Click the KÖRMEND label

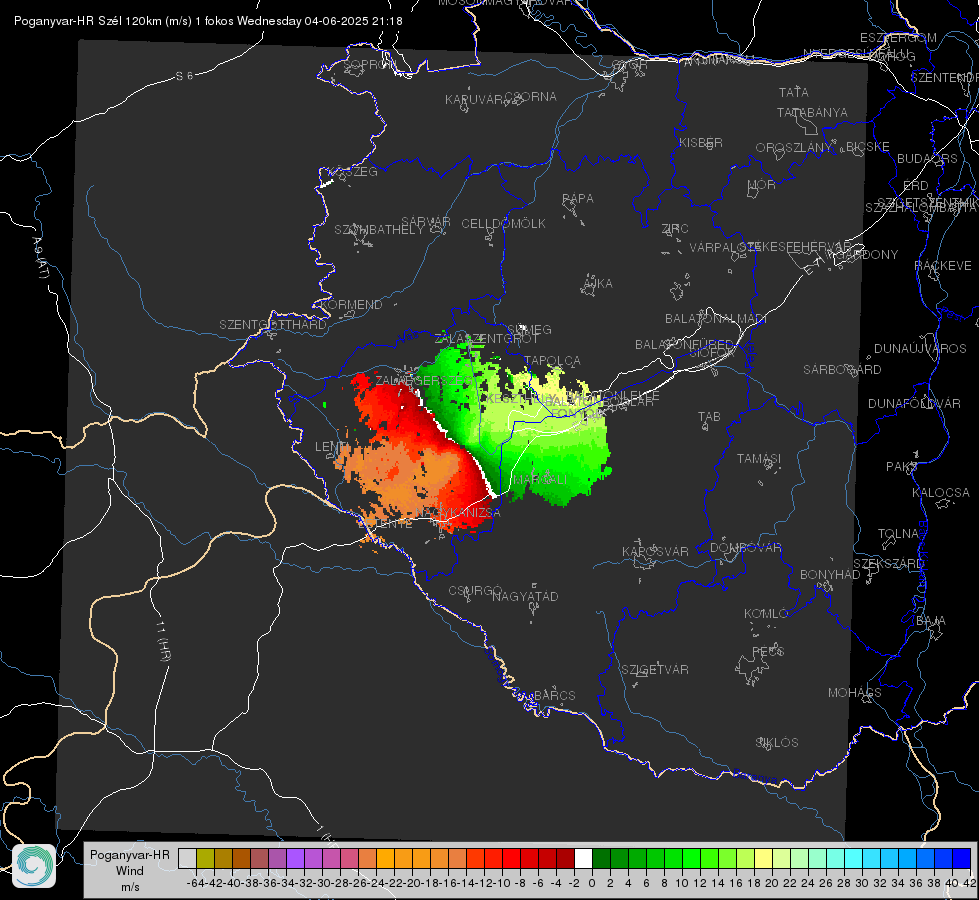(x=351, y=305)
